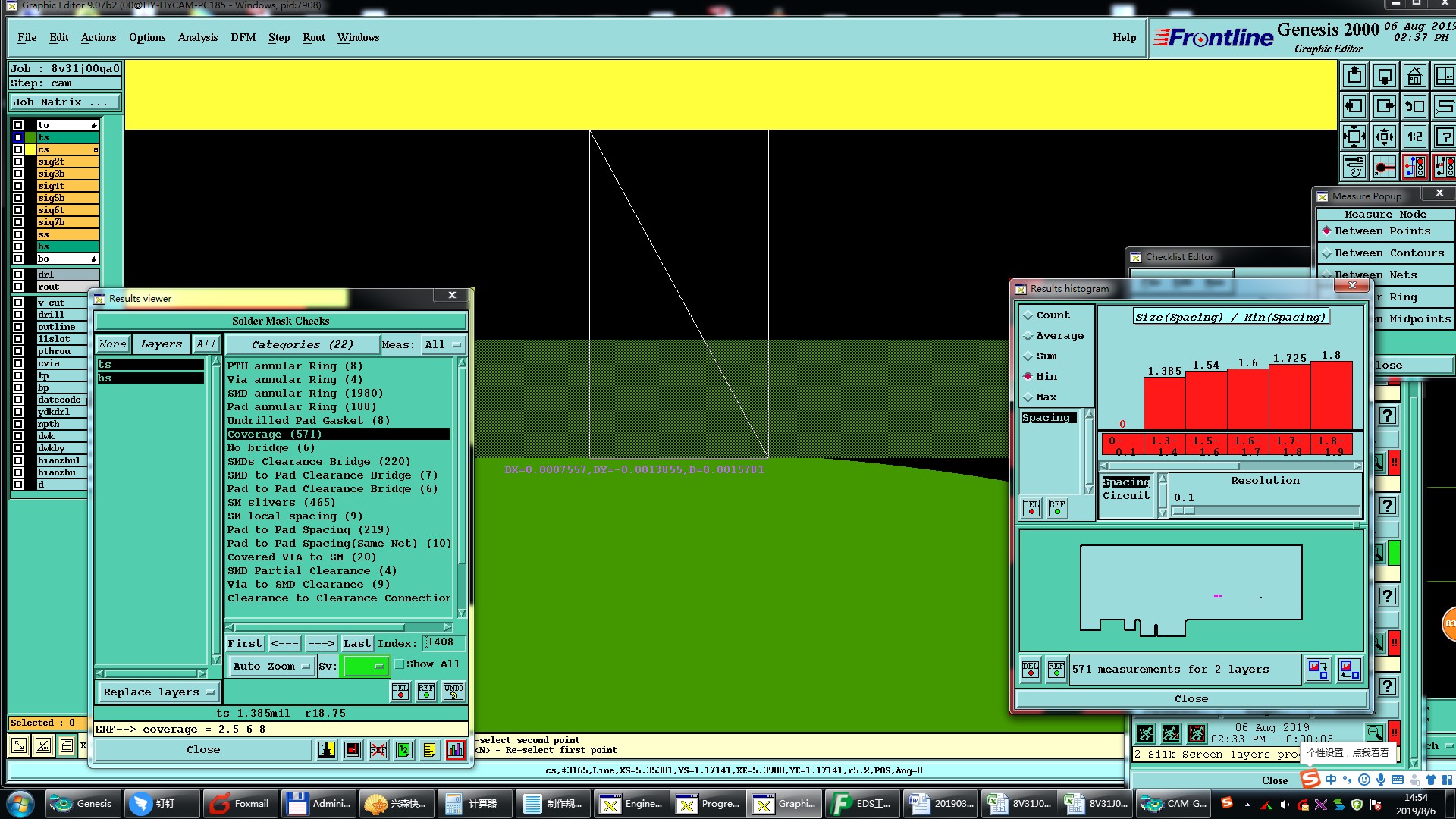
Task: Click the pan left icon
Action: coord(1354,106)
